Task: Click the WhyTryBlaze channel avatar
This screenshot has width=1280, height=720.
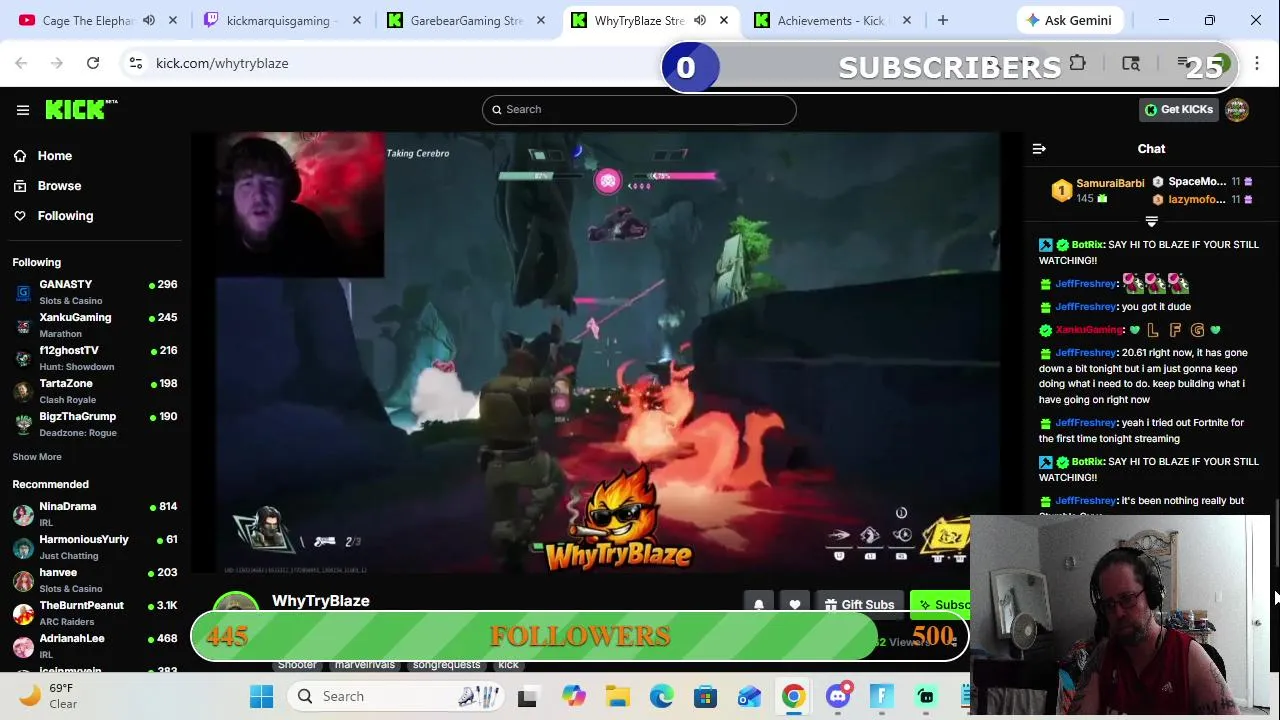Action: (x=236, y=604)
